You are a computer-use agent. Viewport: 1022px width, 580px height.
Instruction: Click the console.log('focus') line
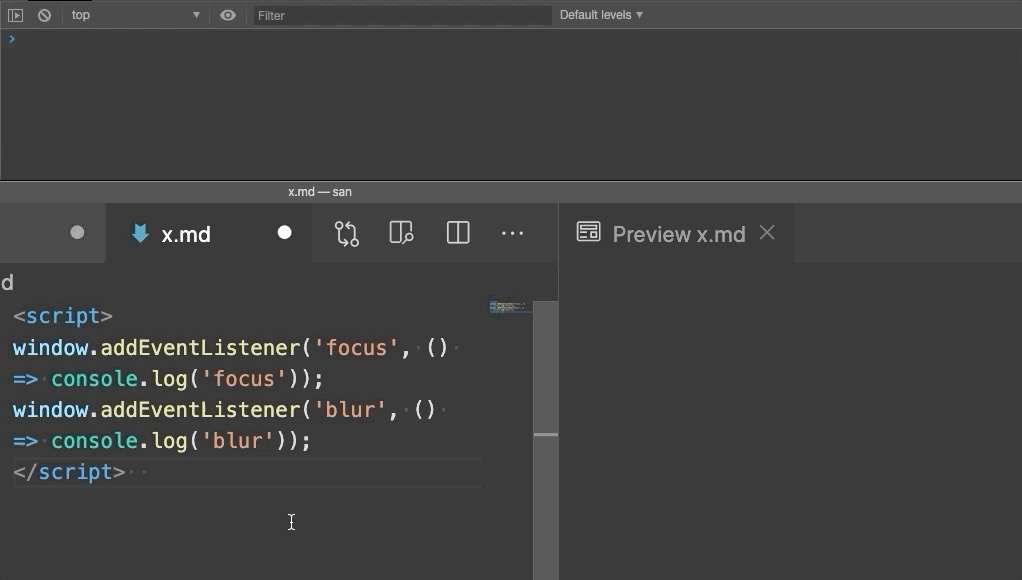168,379
